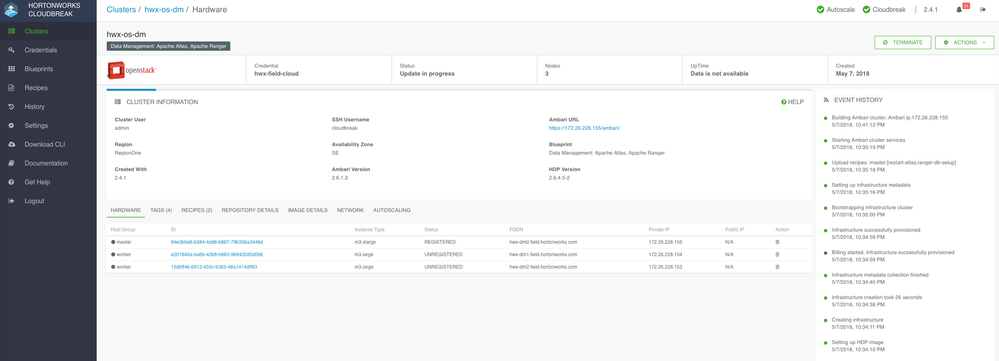This screenshot has height=361, width=999.
Task: Click the Documentation book icon
Action: (11, 163)
